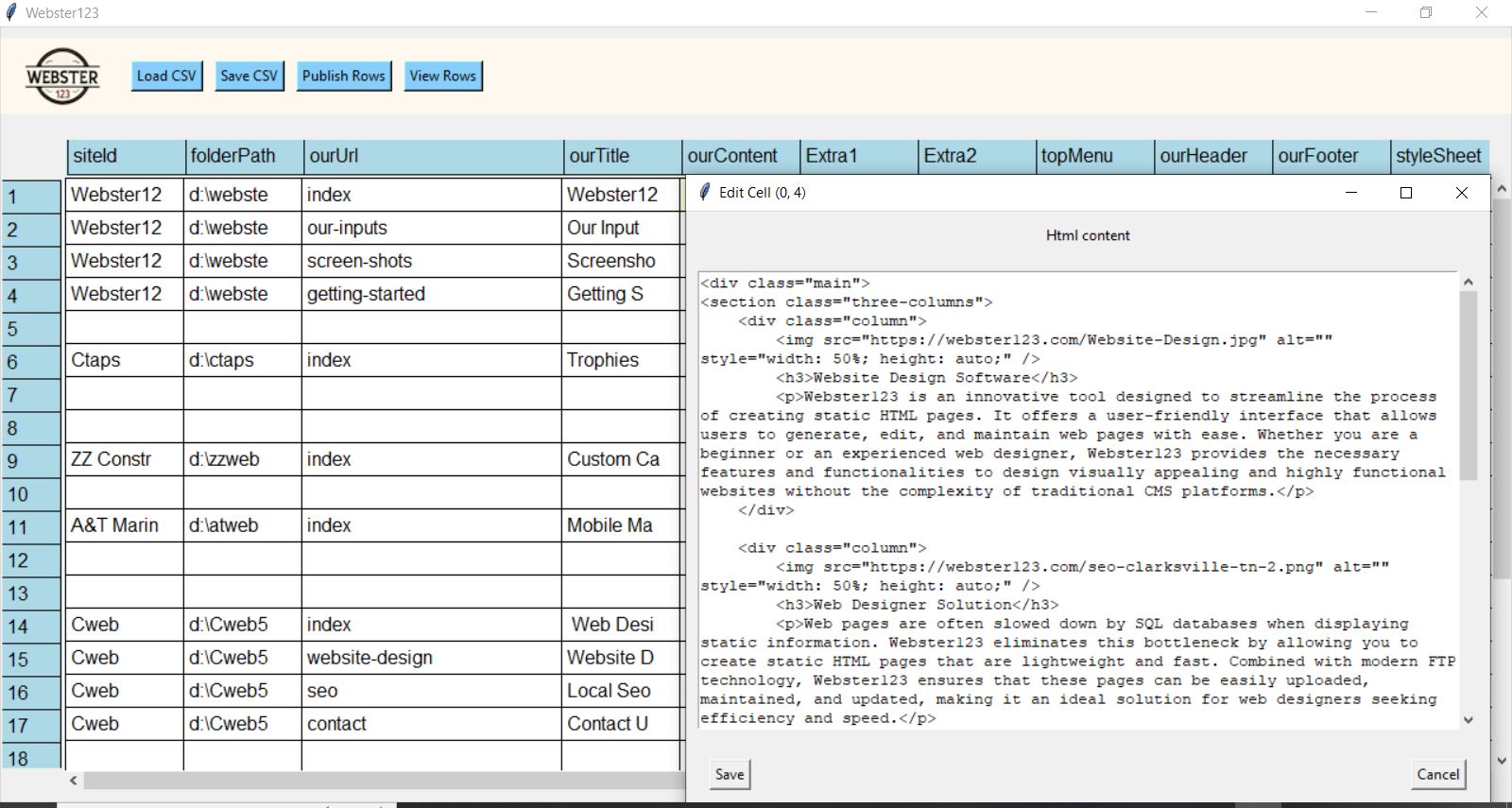1512x808 pixels.
Task: Click the Save CSV button
Action: pyautogui.click(x=249, y=76)
